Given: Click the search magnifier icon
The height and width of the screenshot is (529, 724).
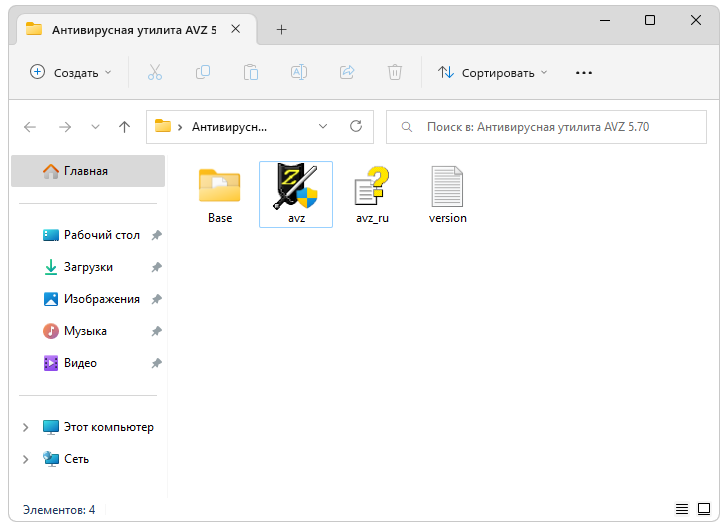Looking at the screenshot, I should click(x=406, y=127).
